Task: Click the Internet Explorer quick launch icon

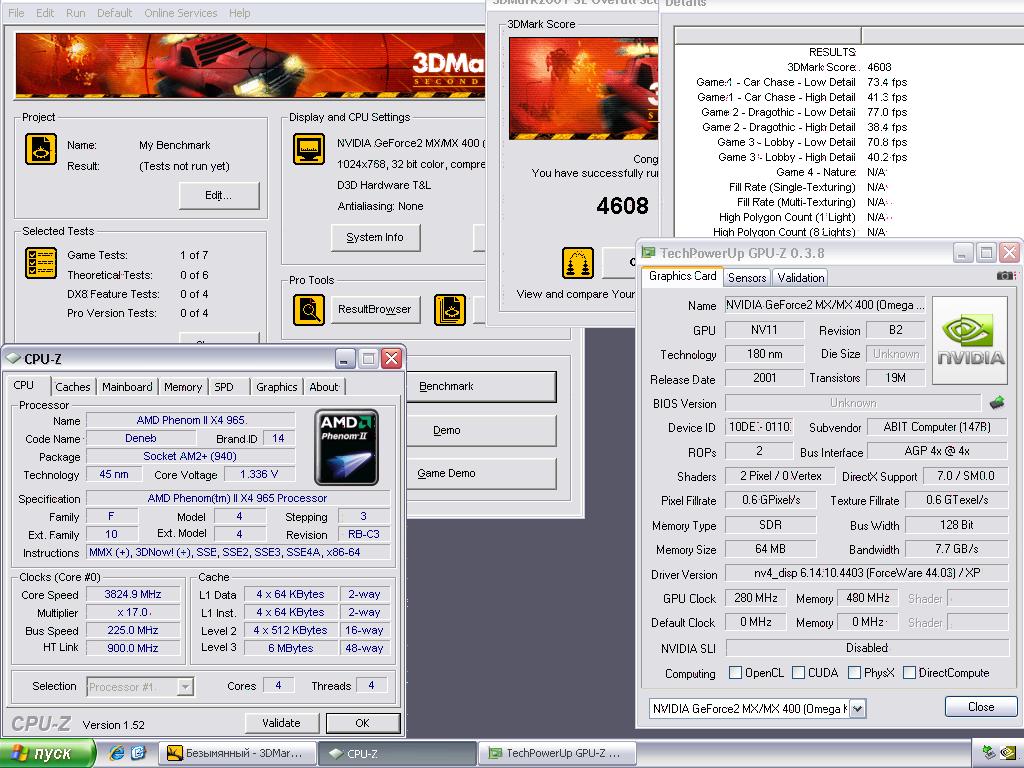Action: [x=117, y=753]
